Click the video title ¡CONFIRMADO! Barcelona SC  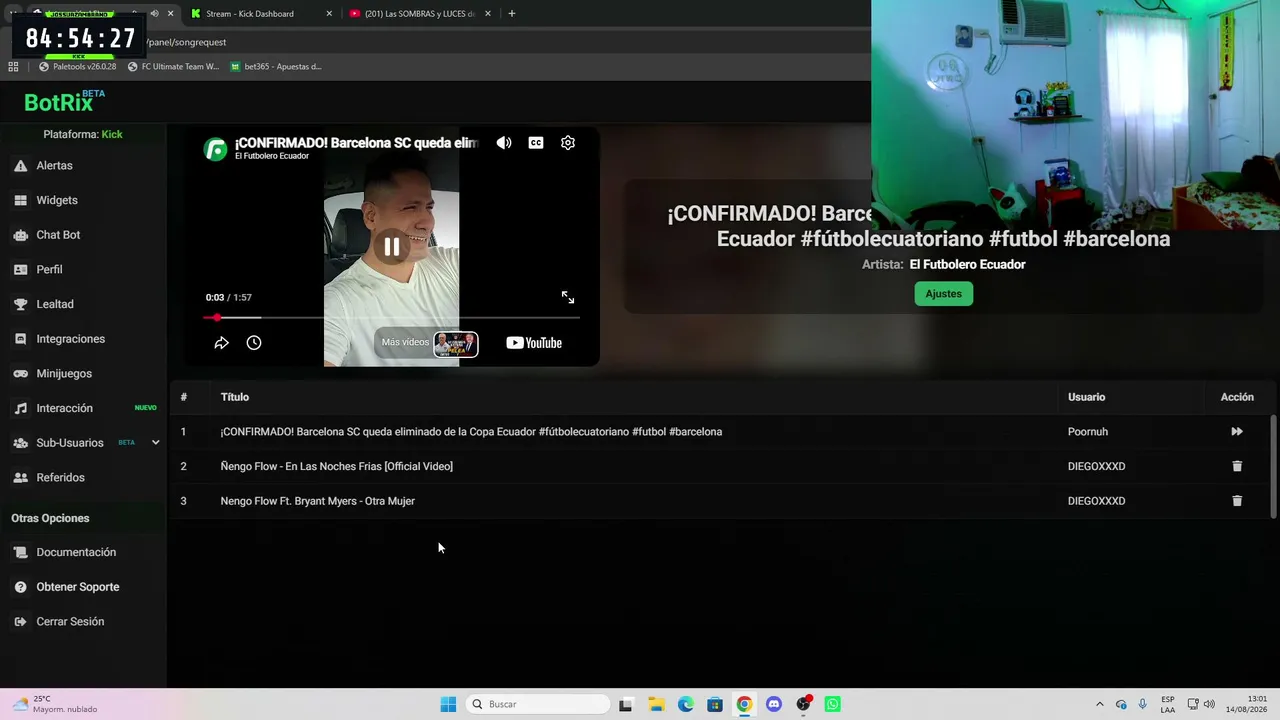(357, 143)
